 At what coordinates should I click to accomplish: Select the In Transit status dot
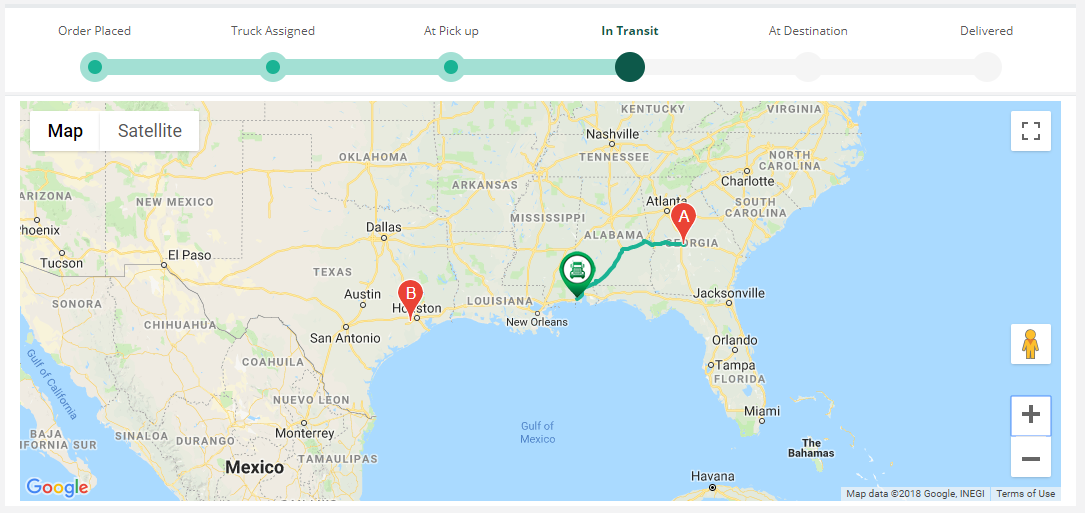click(x=630, y=67)
